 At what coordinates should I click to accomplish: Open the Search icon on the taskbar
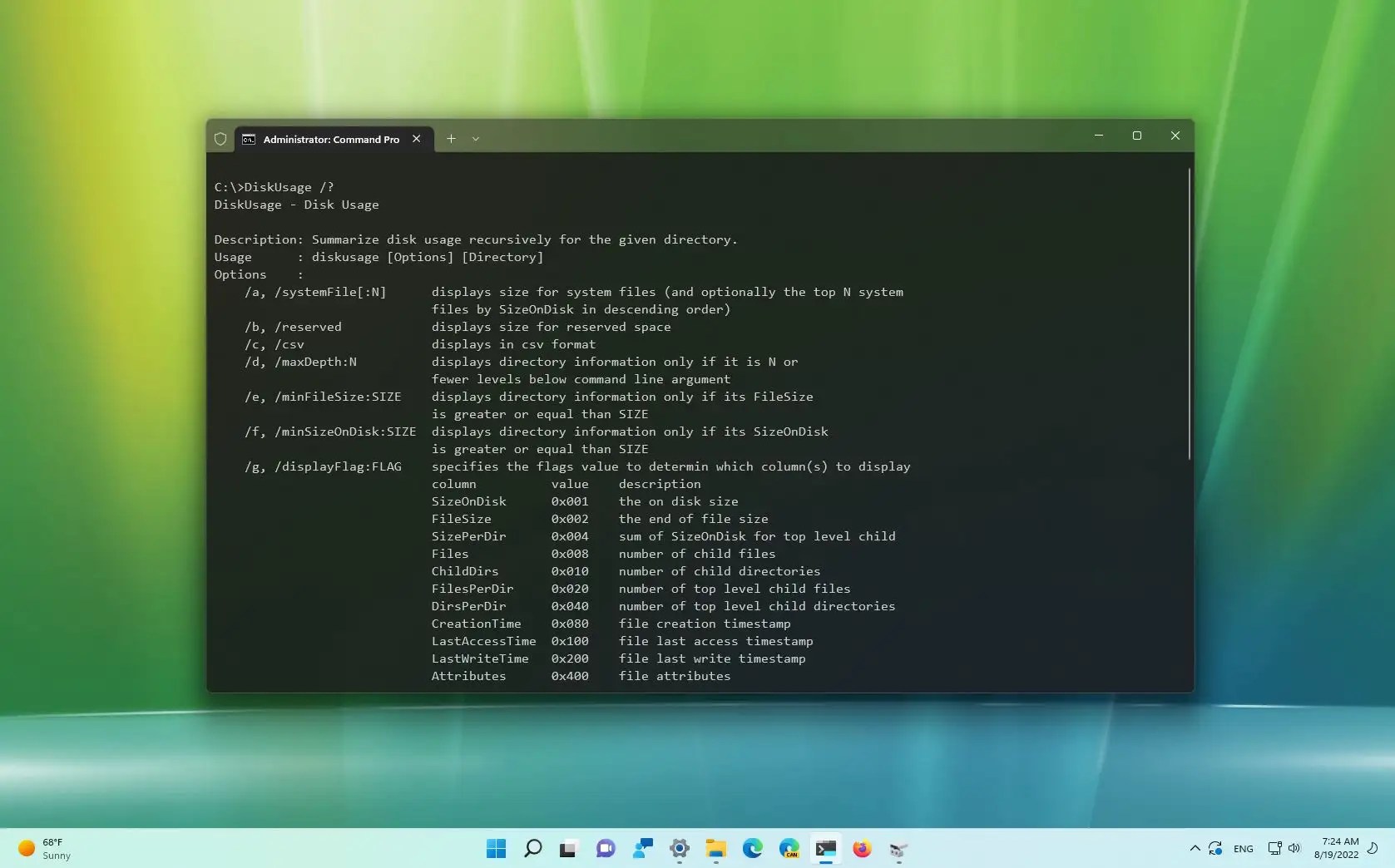point(532,849)
